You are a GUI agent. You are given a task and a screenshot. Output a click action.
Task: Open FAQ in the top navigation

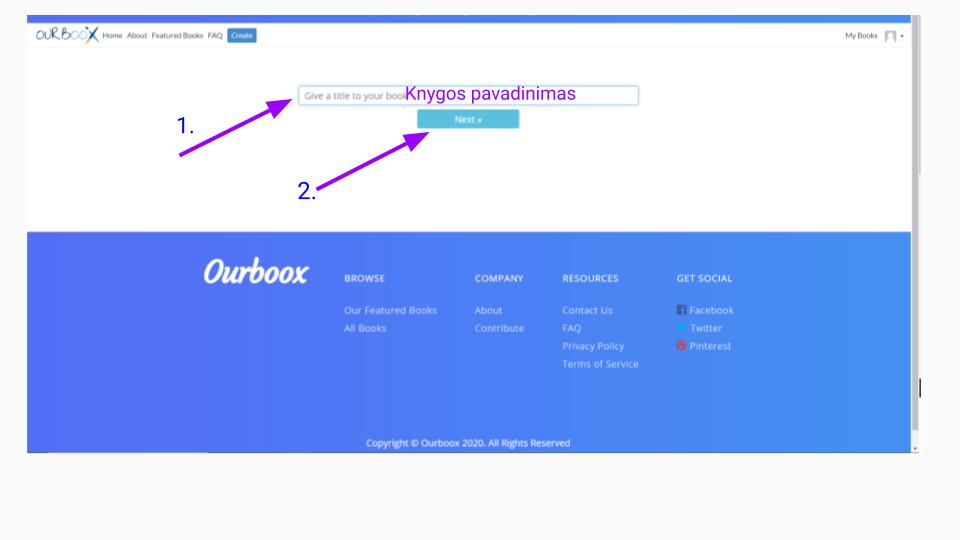click(x=215, y=36)
